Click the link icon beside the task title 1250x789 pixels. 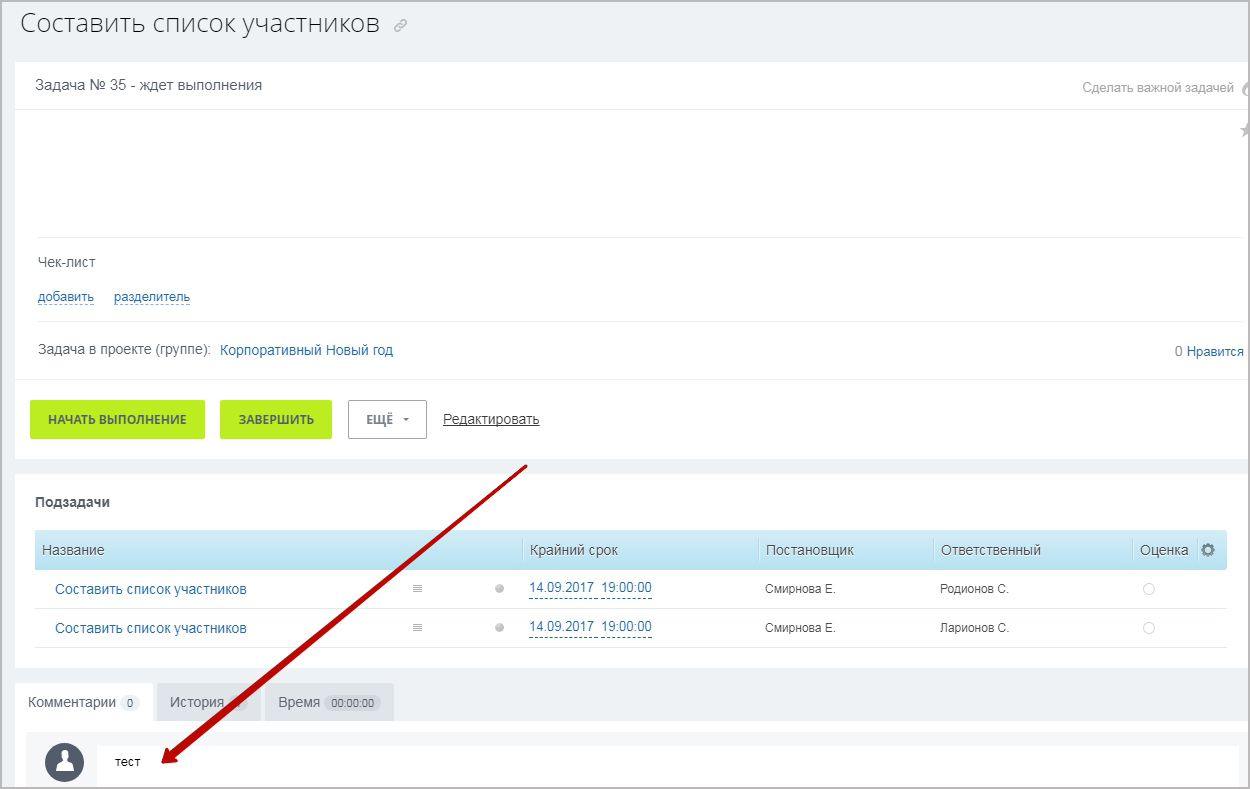tap(401, 27)
